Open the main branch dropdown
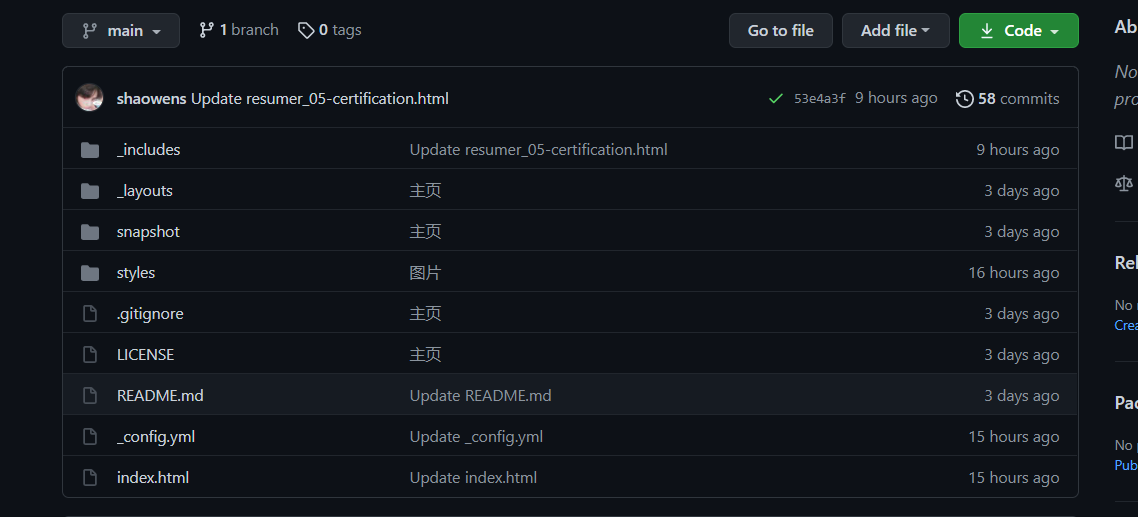Image resolution: width=1138 pixels, height=517 pixels. click(x=120, y=30)
